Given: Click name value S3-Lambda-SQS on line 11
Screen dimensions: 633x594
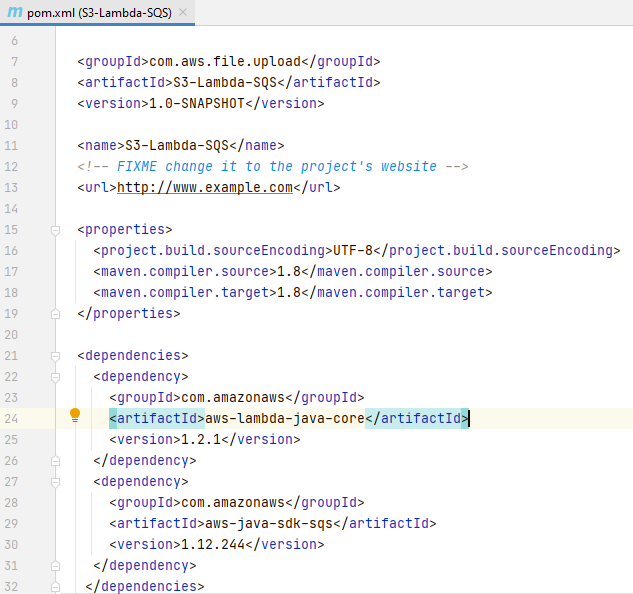Looking at the screenshot, I should coord(177,145).
